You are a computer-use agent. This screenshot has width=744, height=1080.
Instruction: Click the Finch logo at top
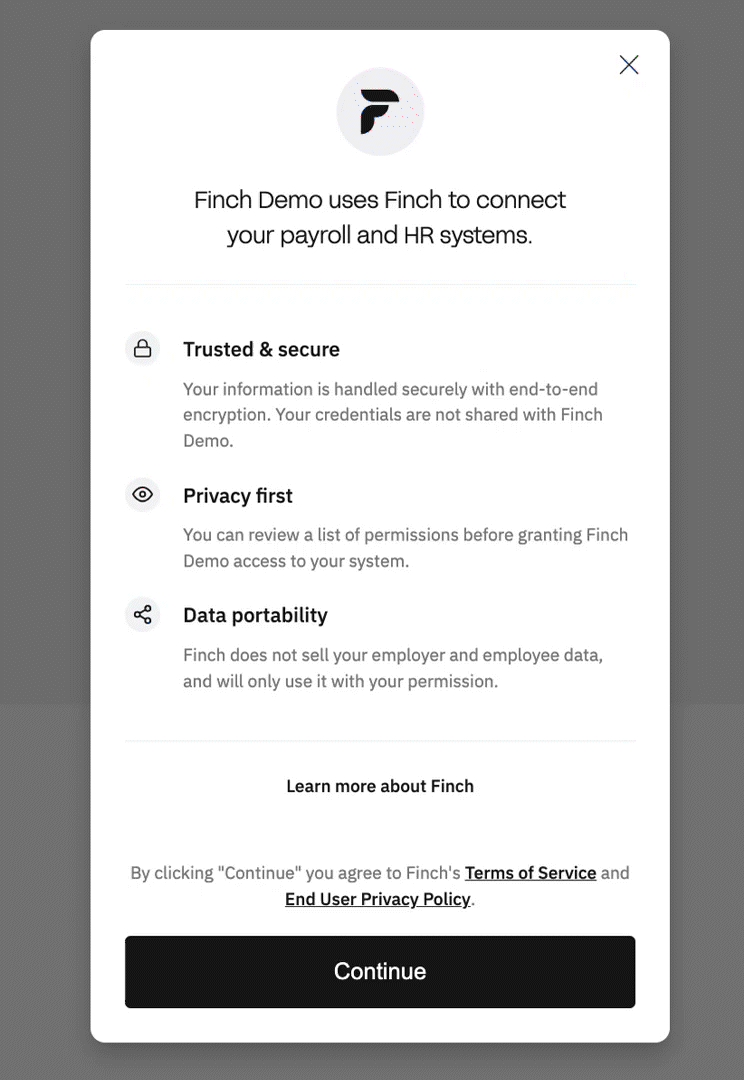click(x=380, y=112)
